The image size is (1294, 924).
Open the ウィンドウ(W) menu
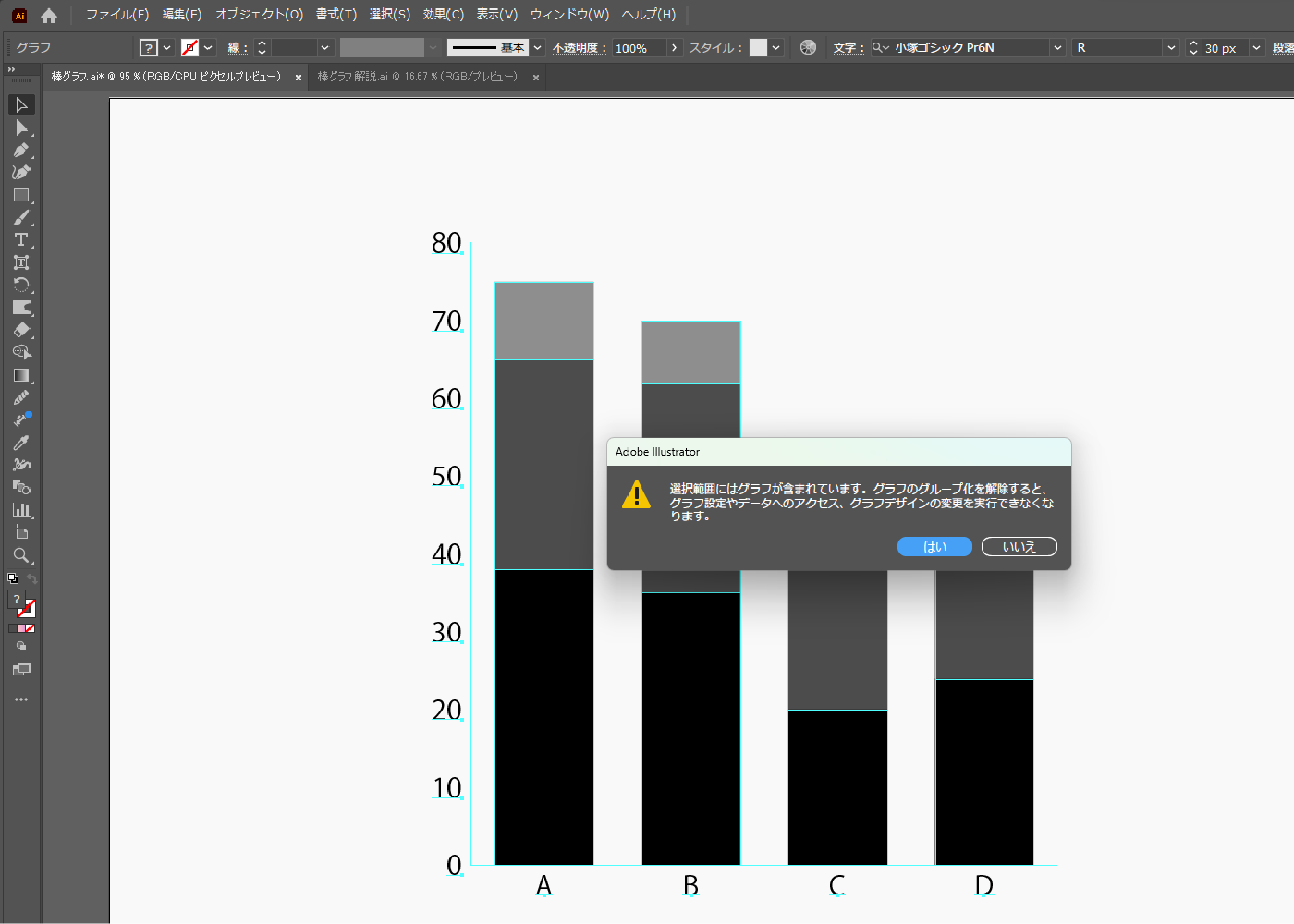click(x=569, y=15)
